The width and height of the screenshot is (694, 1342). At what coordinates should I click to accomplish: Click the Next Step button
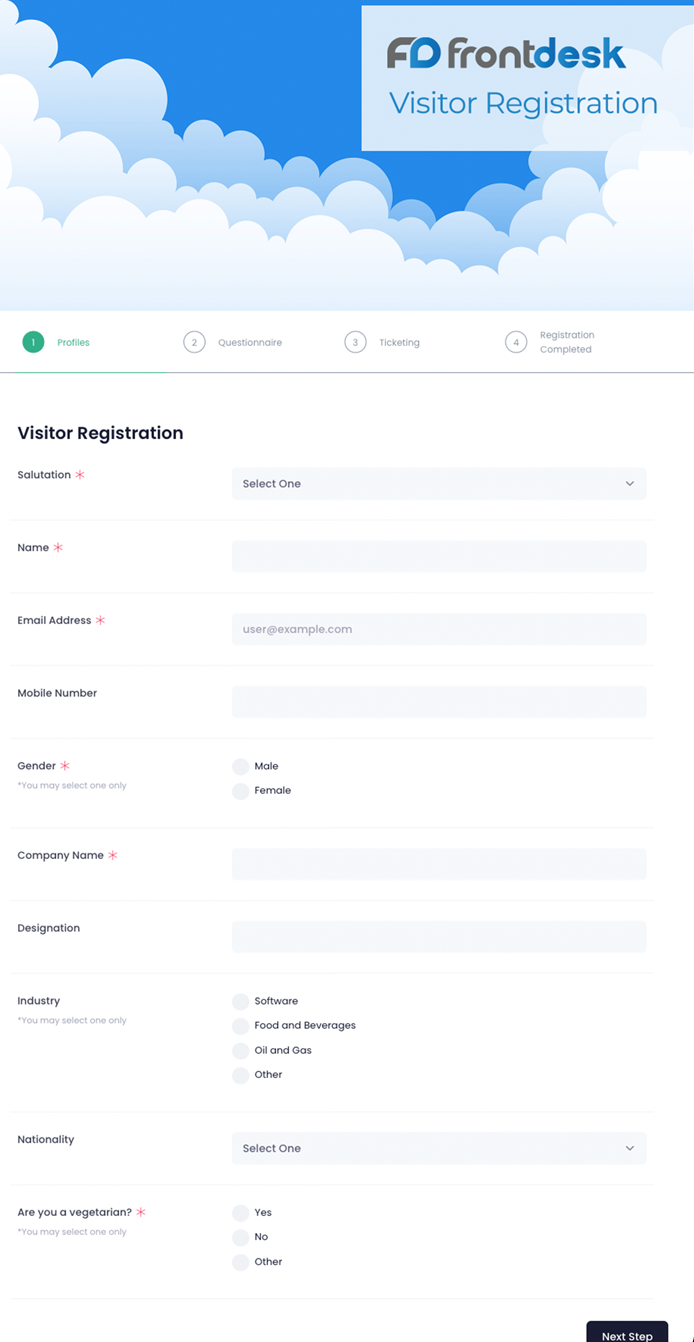click(627, 1333)
